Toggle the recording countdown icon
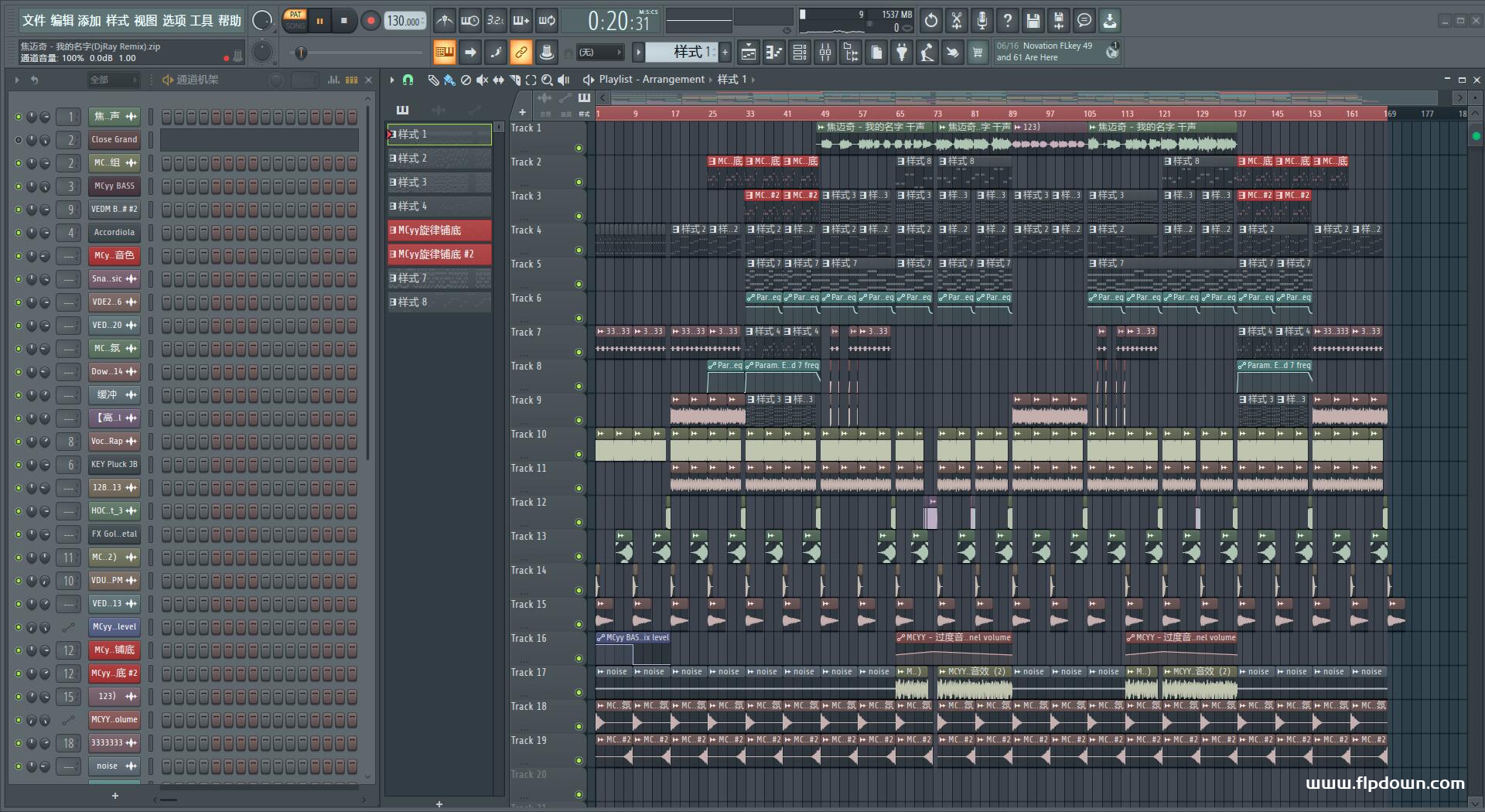Screen dimensions: 1485x812 pyautogui.click(x=495, y=21)
